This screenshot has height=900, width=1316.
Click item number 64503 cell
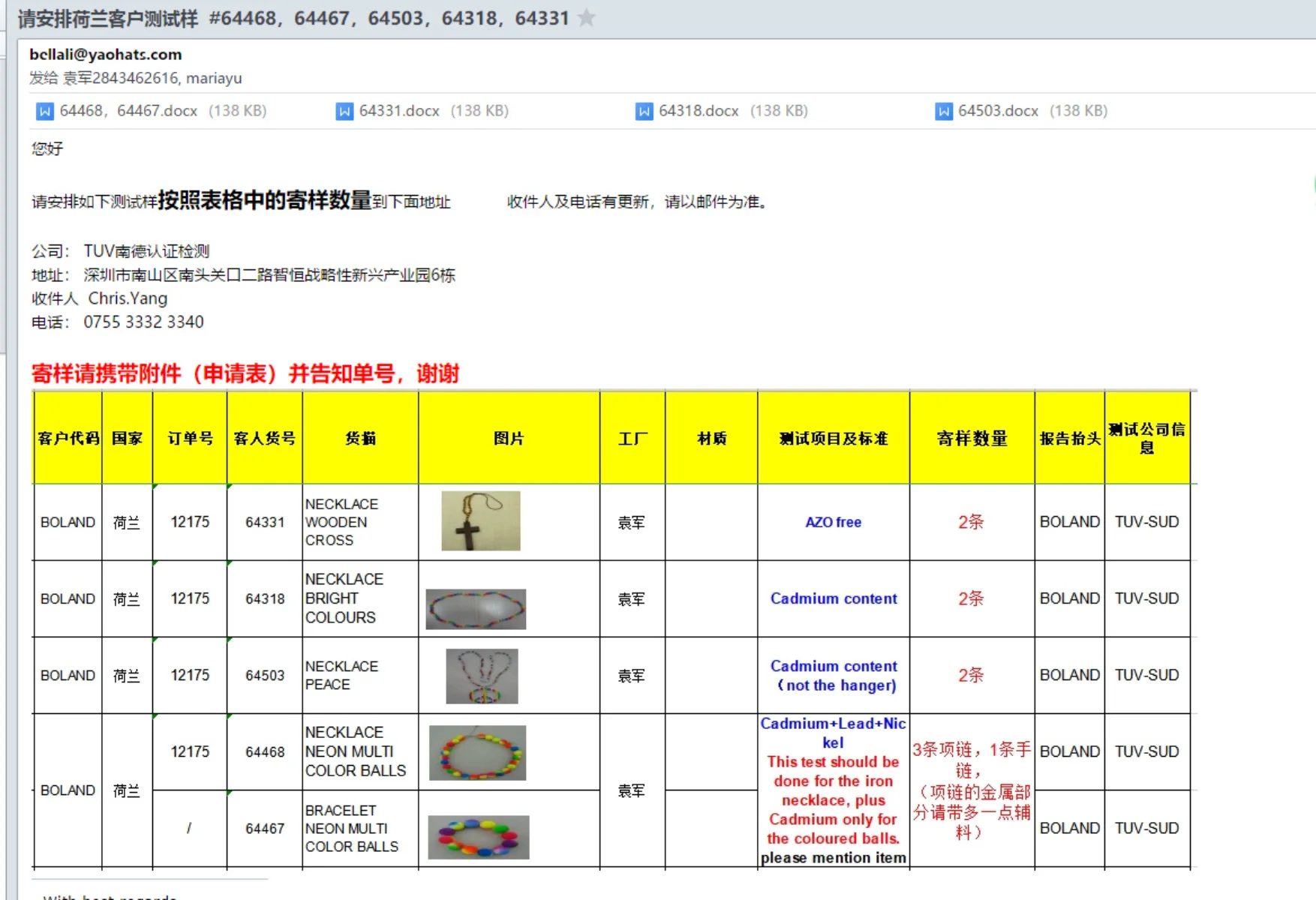point(265,675)
